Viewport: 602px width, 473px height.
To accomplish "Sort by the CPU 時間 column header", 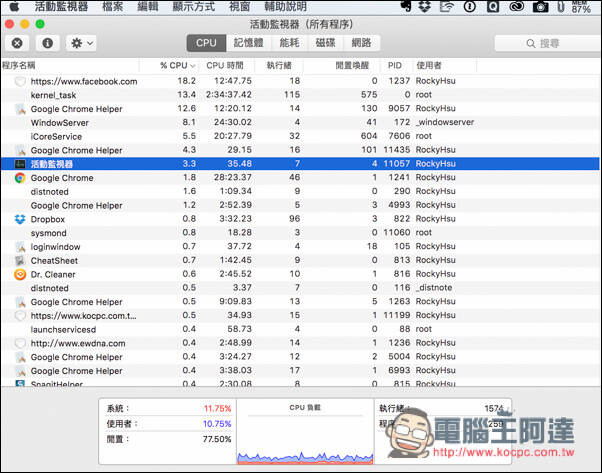I will pyautogui.click(x=225, y=66).
